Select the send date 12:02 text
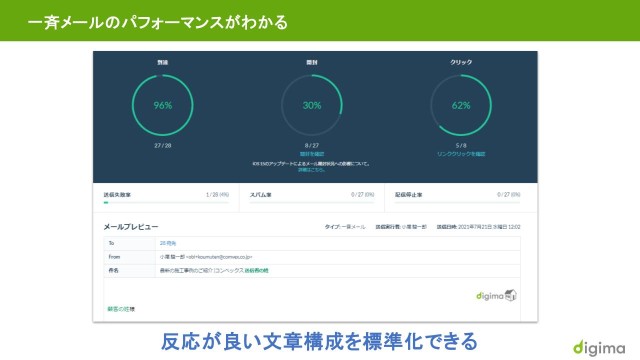This screenshot has height=360, width=640. click(478, 227)
